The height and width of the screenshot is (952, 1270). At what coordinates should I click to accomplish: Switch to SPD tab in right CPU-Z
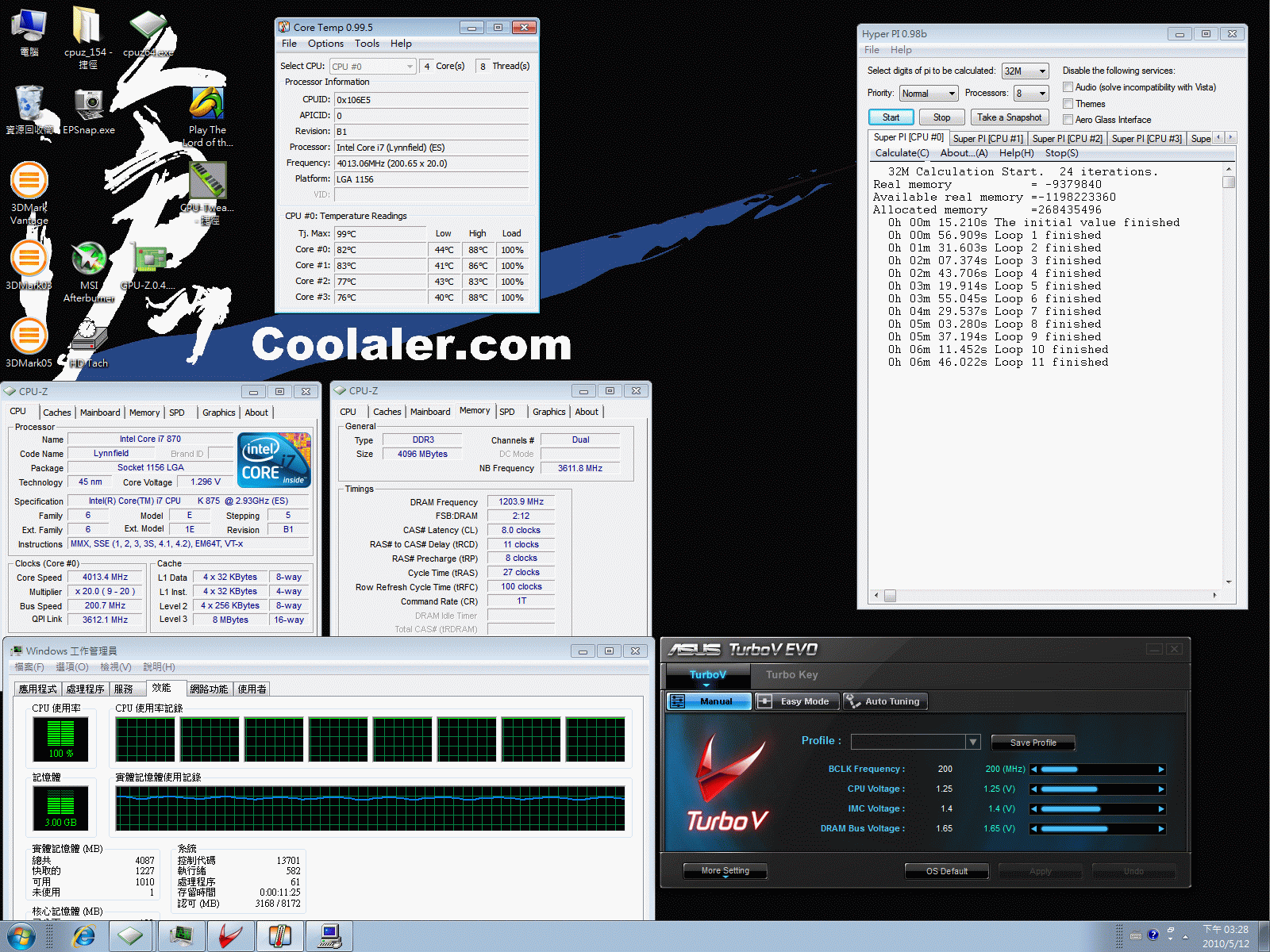click(x=507, y=412)
